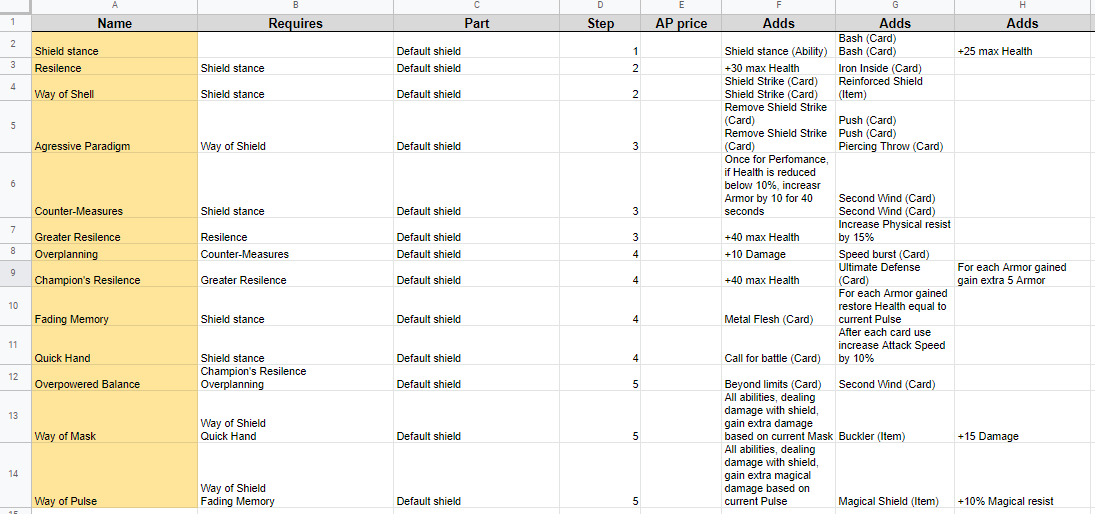Select the row 14 header
The image size is (1095, 514).
(15, 475)
